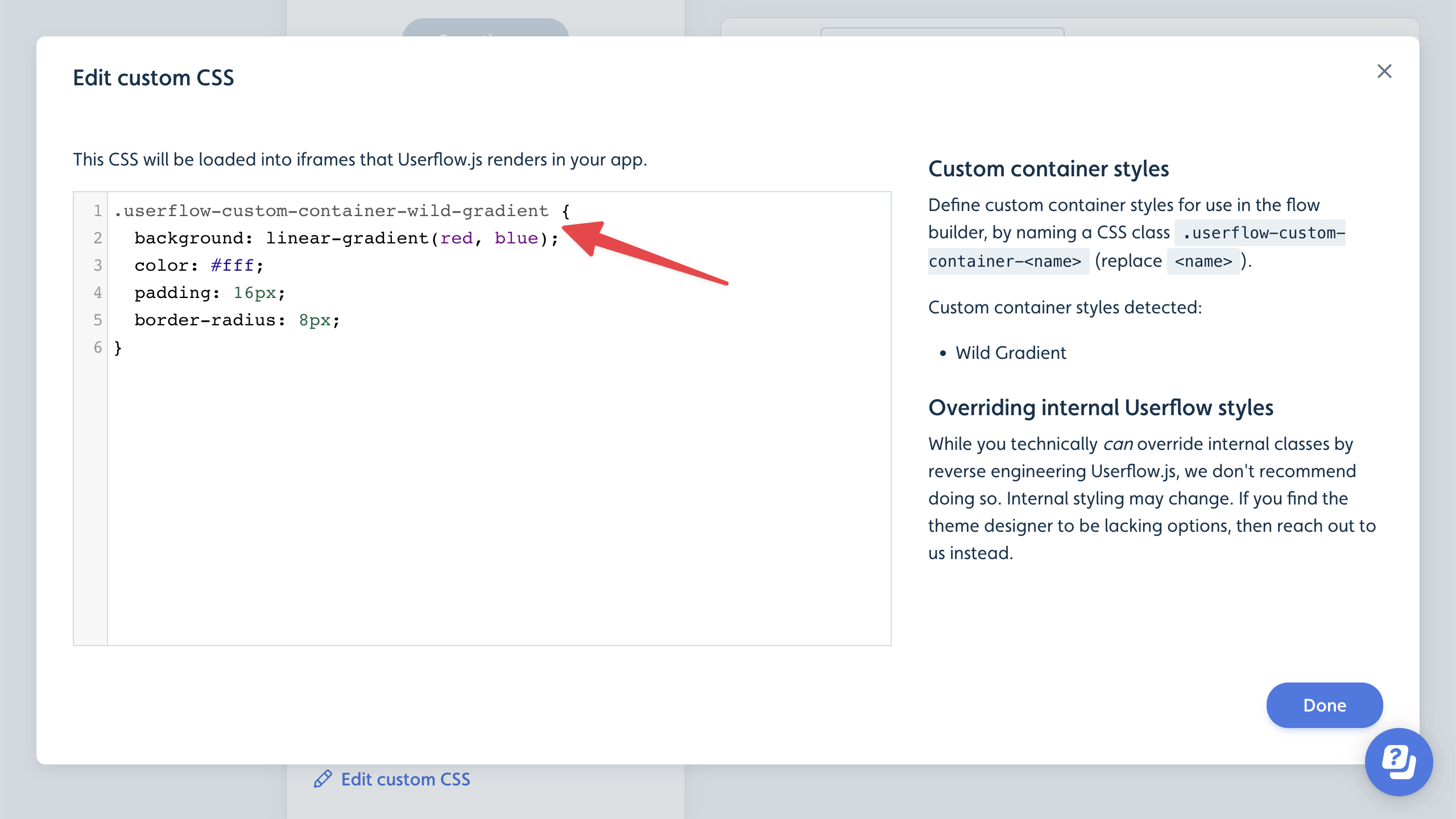The width and height of the screenshot is (1456, 819).
Task: Close the Edit custom CSS dialog
Action: coord(1384,71)
